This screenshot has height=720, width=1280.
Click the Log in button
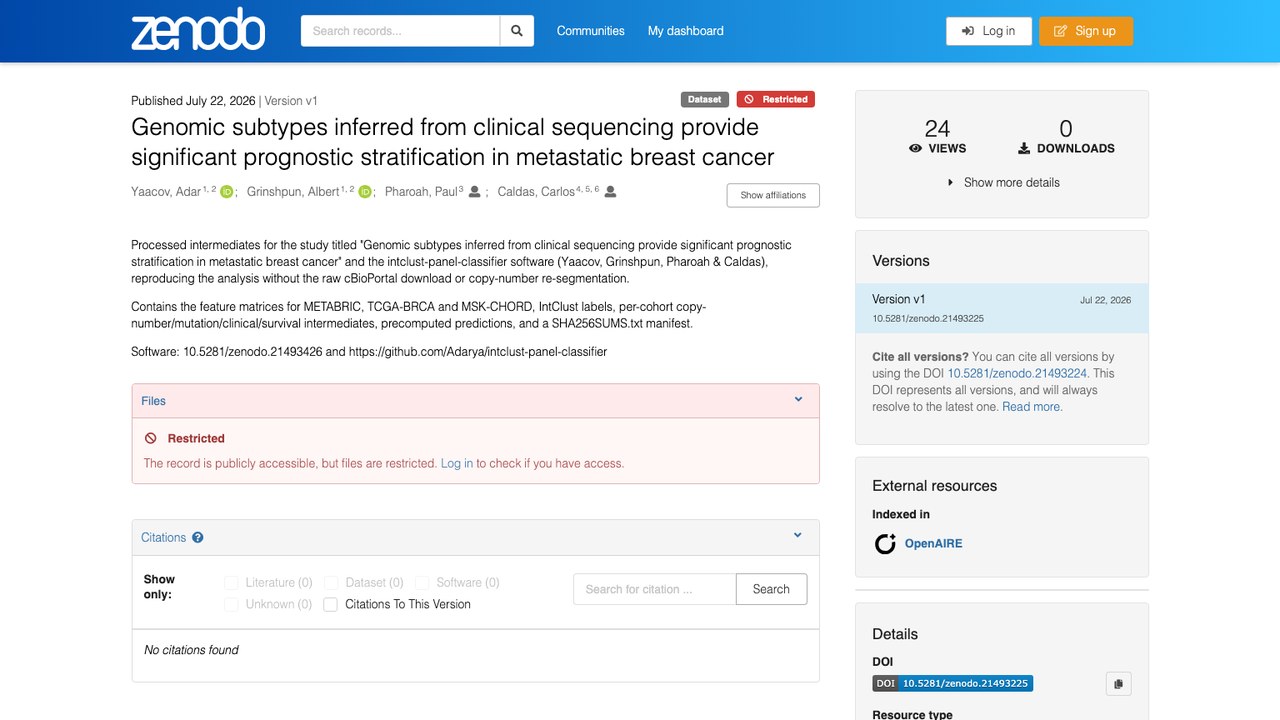(989, 31)
